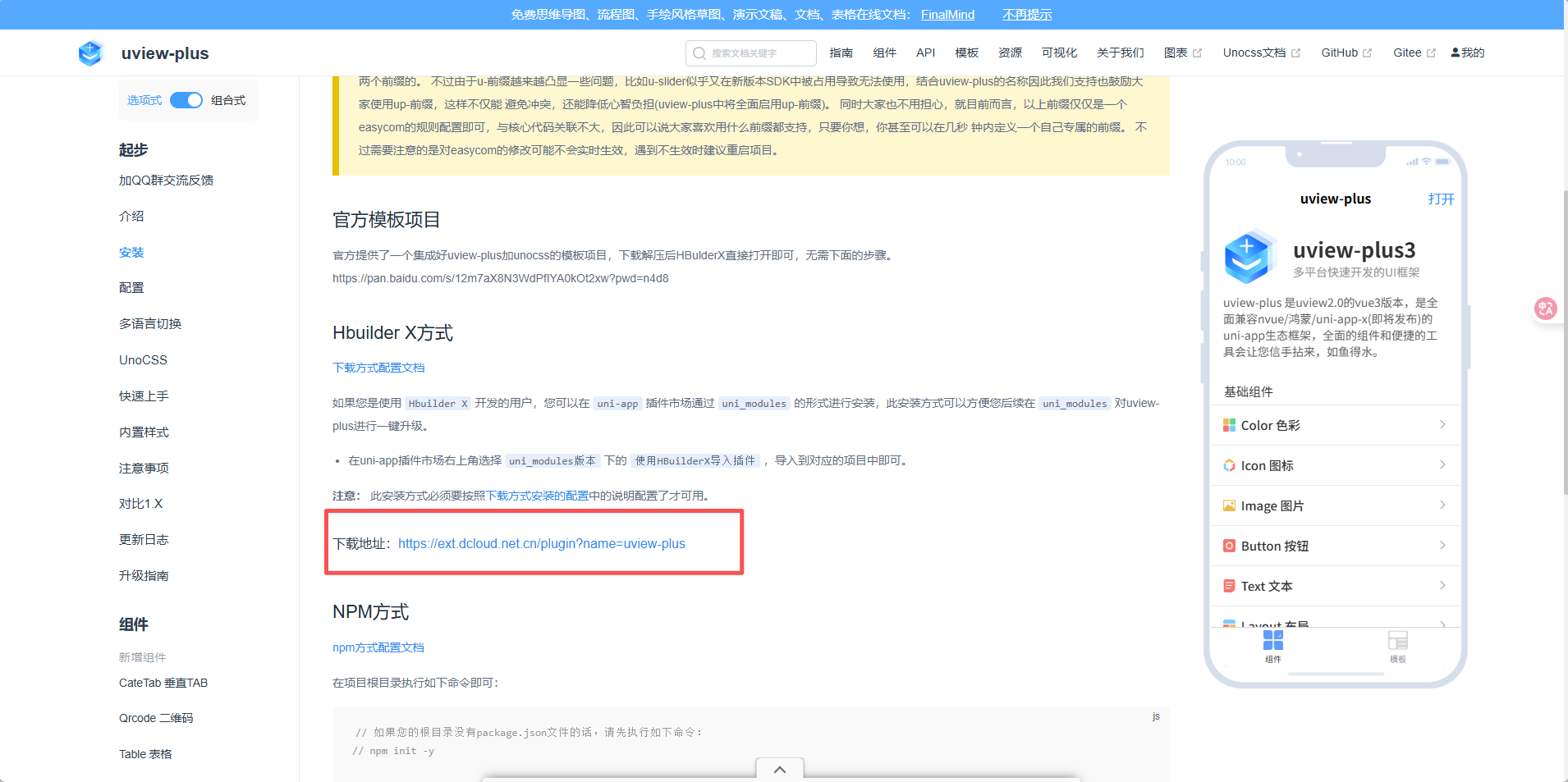Click the floating translate icon on the right edge
1568x782 pixels.
coord(1547,309)
